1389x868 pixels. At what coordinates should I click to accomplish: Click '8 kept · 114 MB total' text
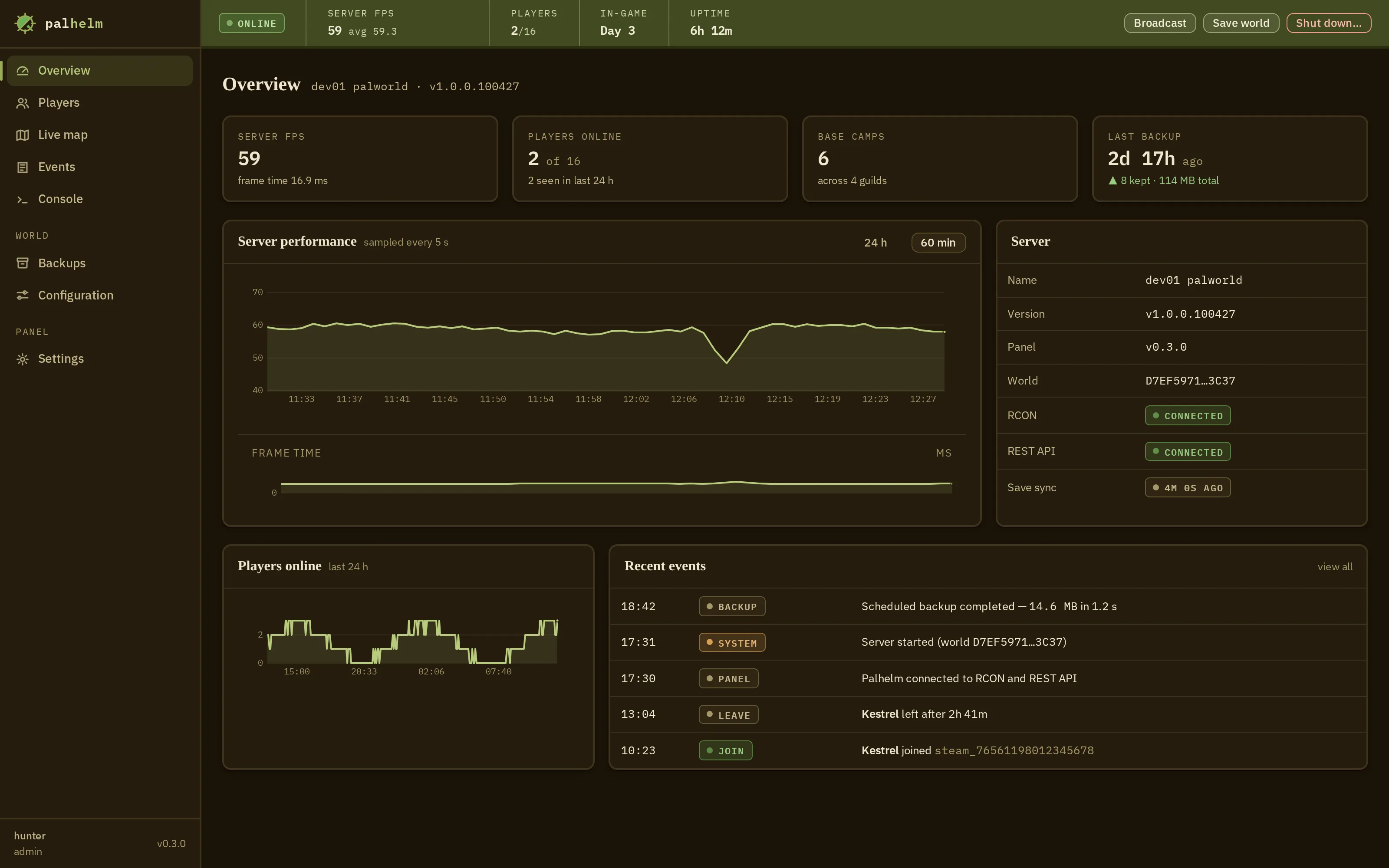pyautogui.click(x=1169, y=180)
